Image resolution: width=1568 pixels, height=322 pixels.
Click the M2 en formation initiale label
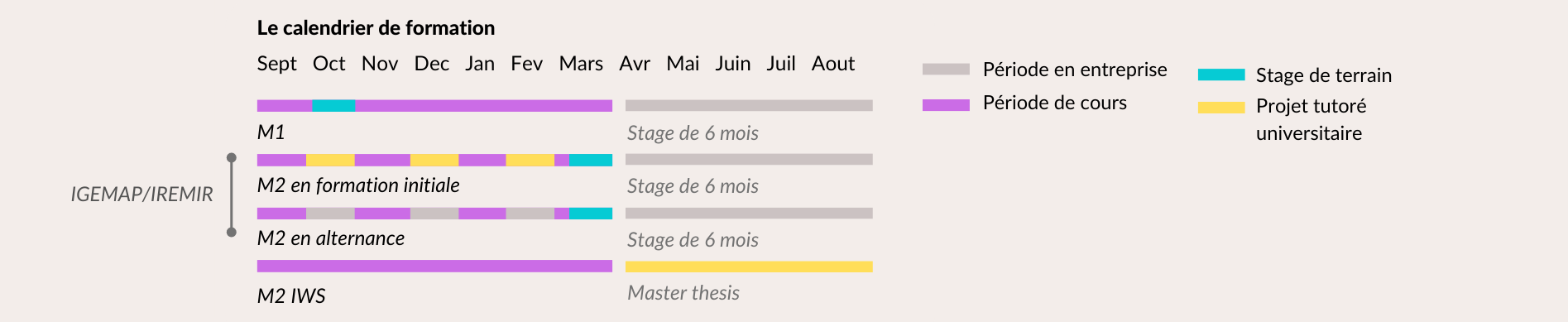(x=358, y=185)
